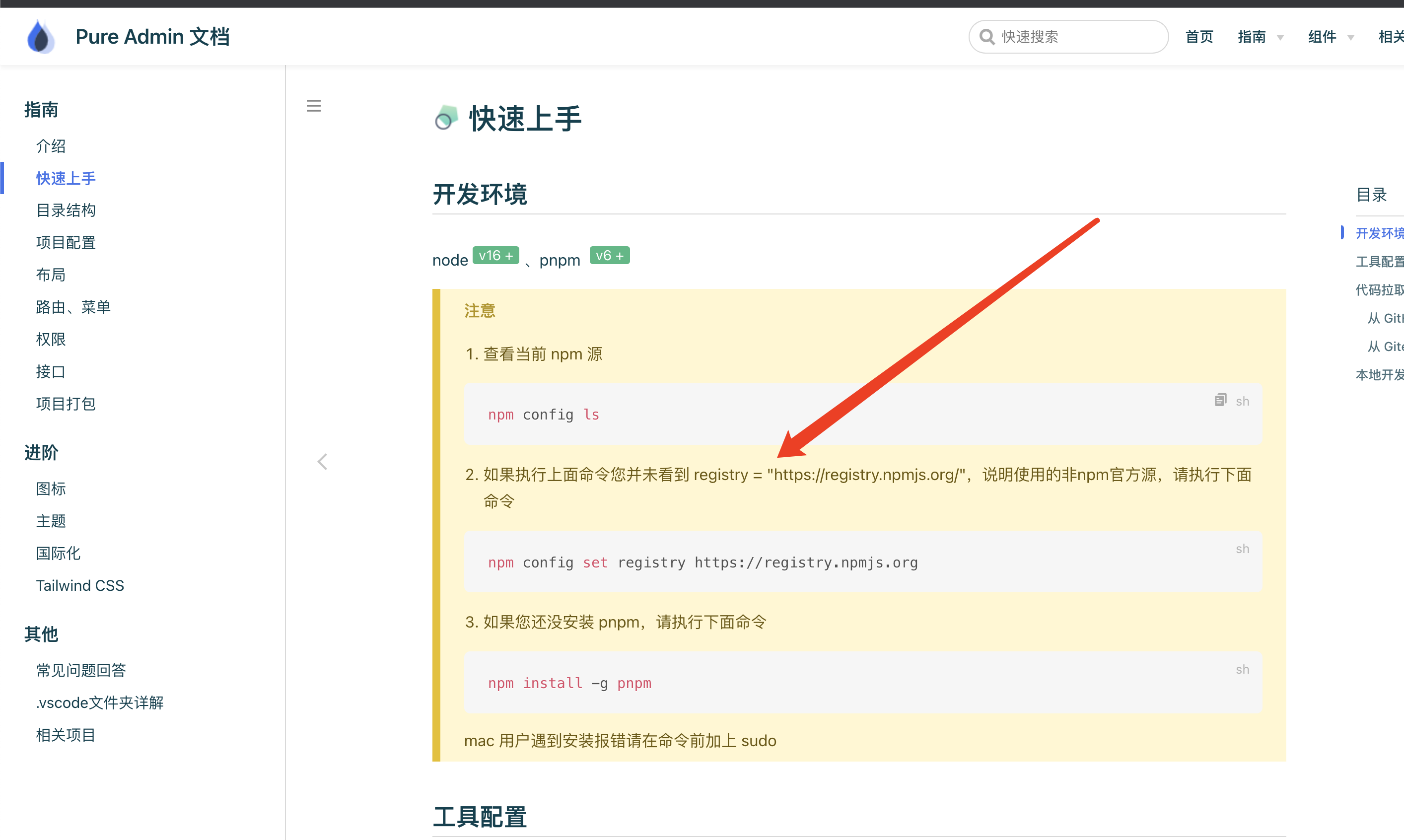Open 权限 sidebar page

pos(51,340)
